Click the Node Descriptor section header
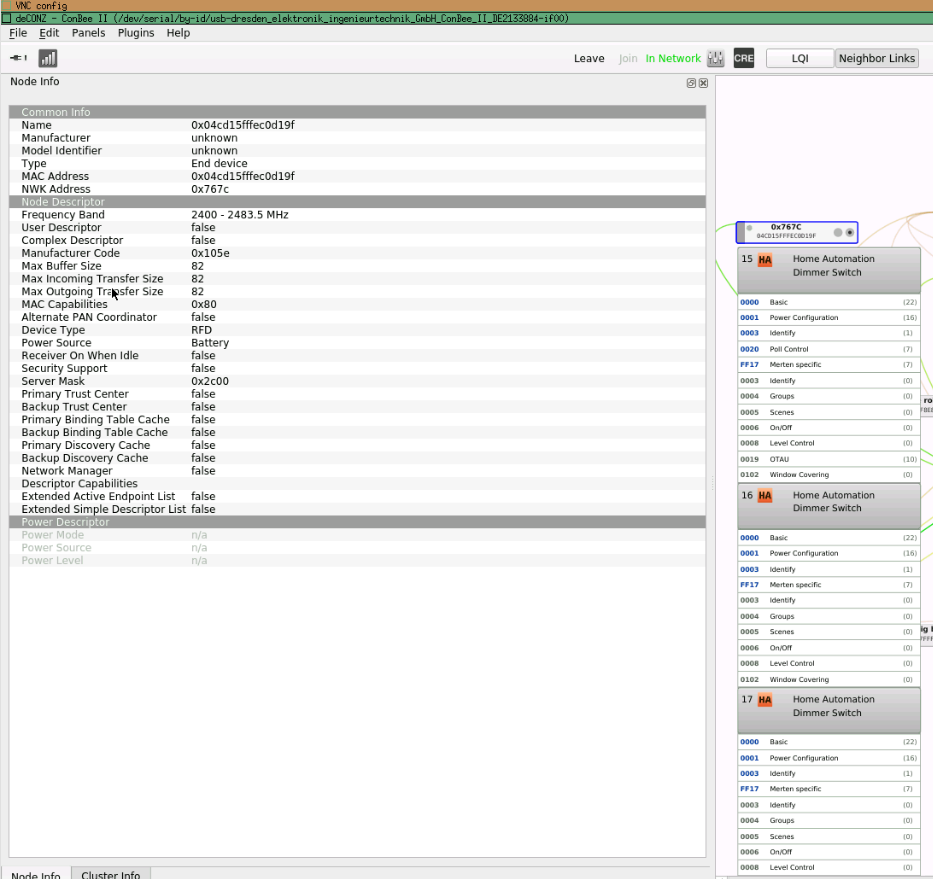933x879 pixels. [357, 202]
